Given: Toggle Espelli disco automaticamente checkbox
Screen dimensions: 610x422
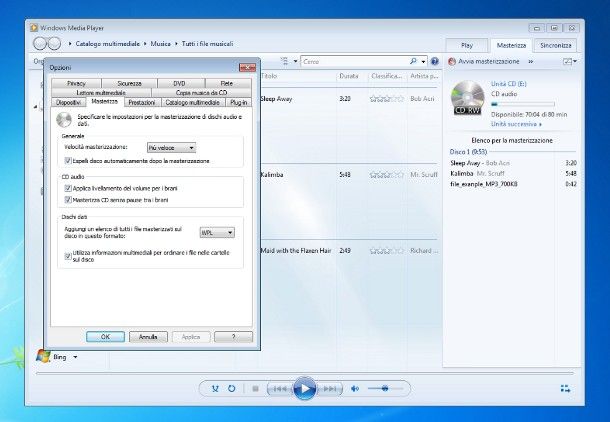Looking at the screenshot, I should tap(68, 161).
